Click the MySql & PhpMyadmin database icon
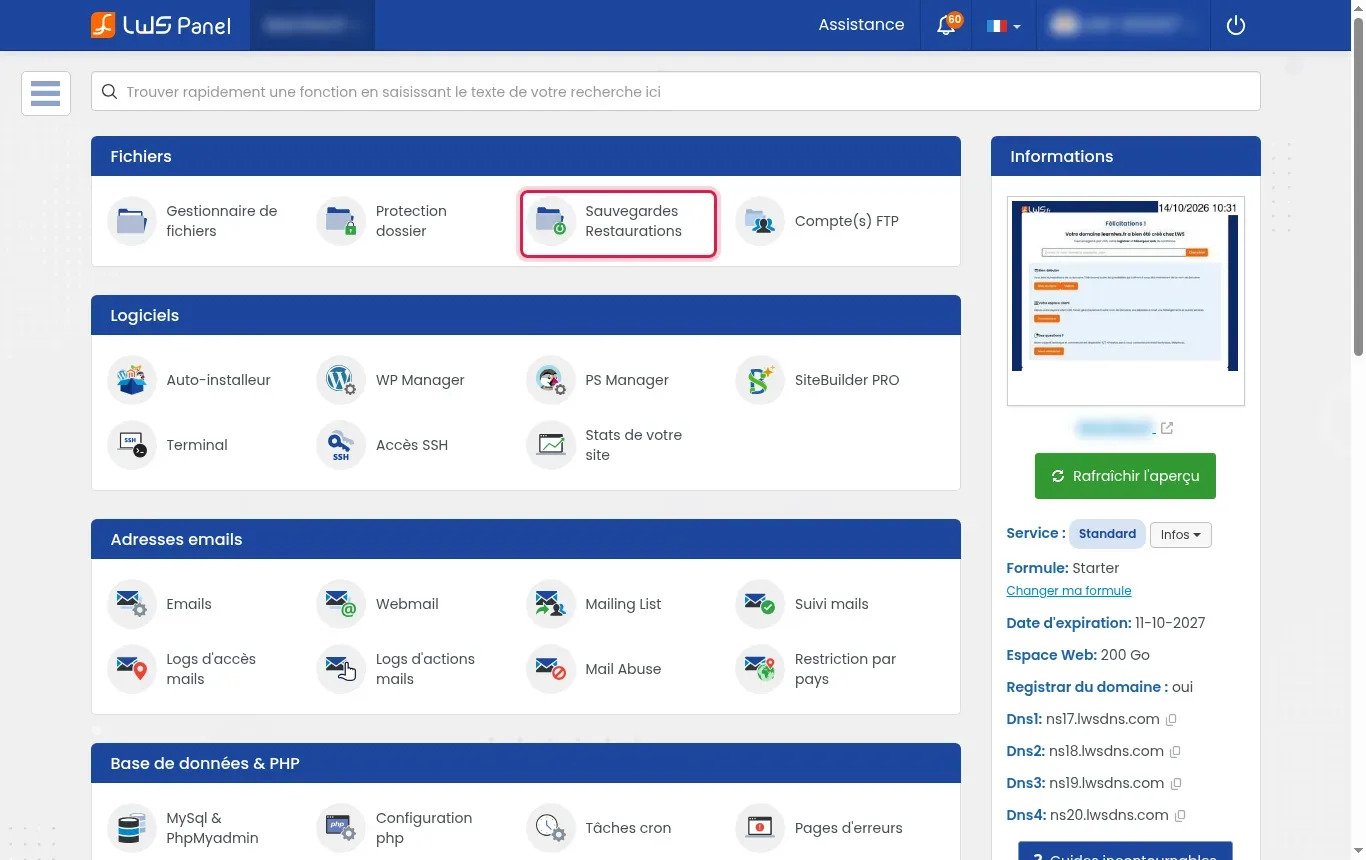The height and width of the screenshot is (860, 1366). 132,828
